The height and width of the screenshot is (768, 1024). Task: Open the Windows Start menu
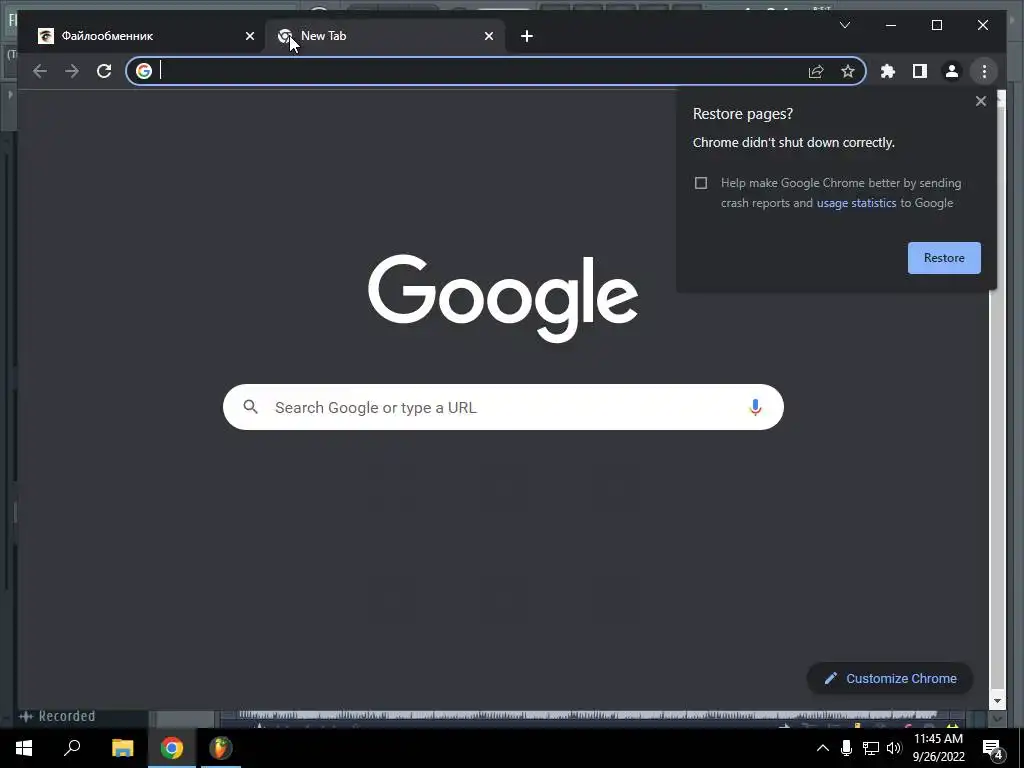click(24, 748)
